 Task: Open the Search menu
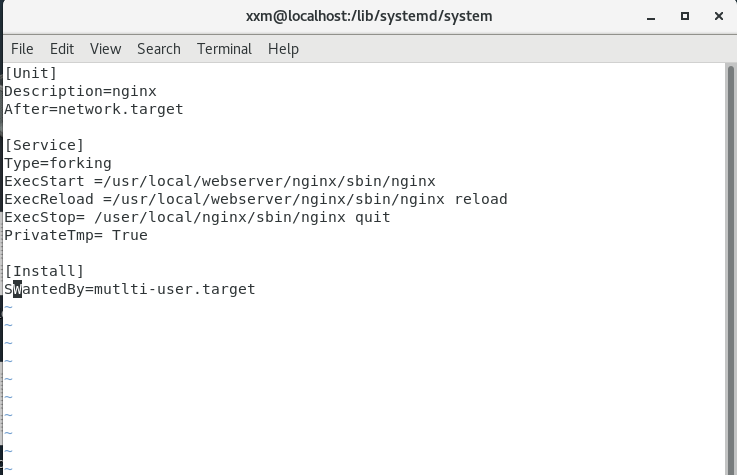[x=159, y=49]
